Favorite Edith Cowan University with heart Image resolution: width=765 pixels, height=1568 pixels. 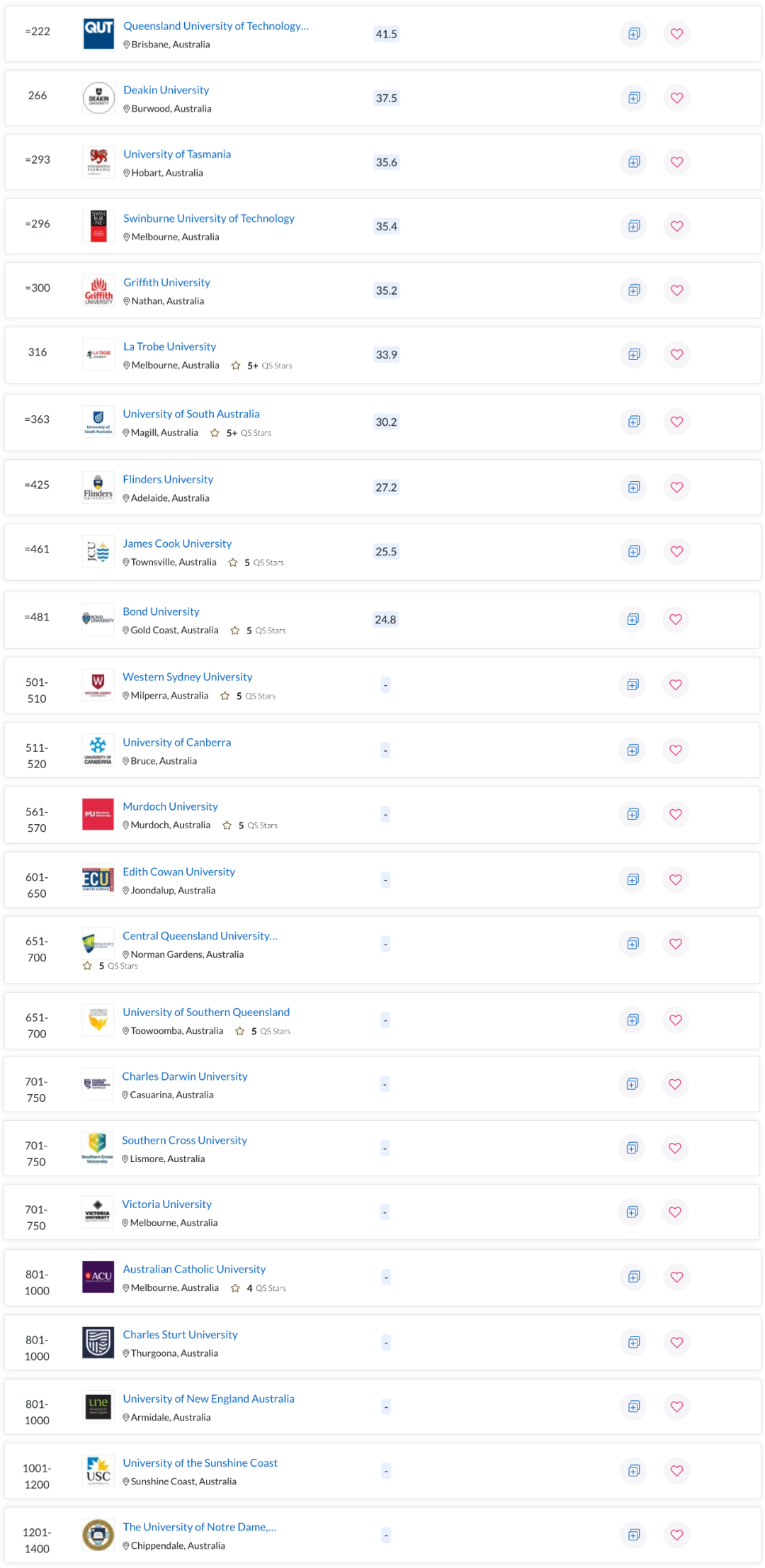click(676, 879)
